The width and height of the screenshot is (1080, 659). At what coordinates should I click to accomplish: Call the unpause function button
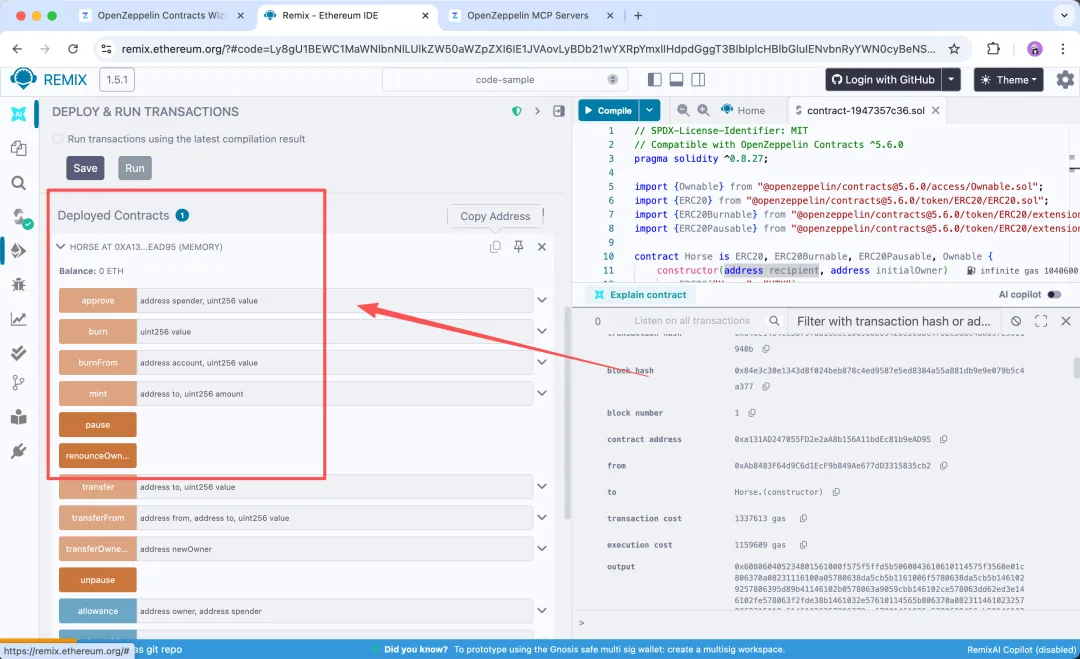coord(98,580)
